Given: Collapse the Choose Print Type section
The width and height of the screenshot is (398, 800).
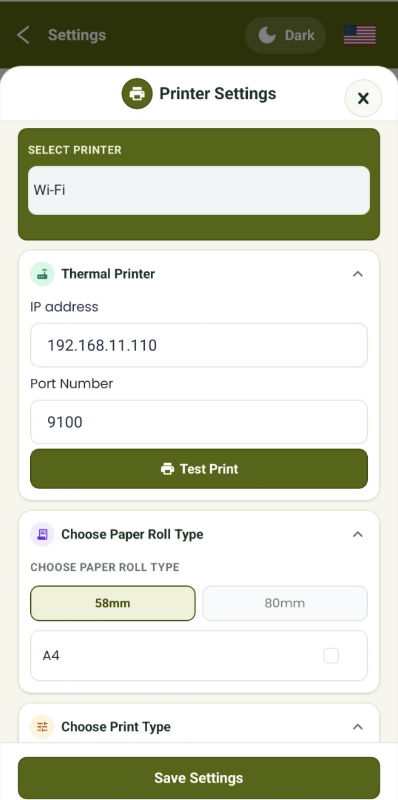Looking at the screenshot, I should 358,727.
